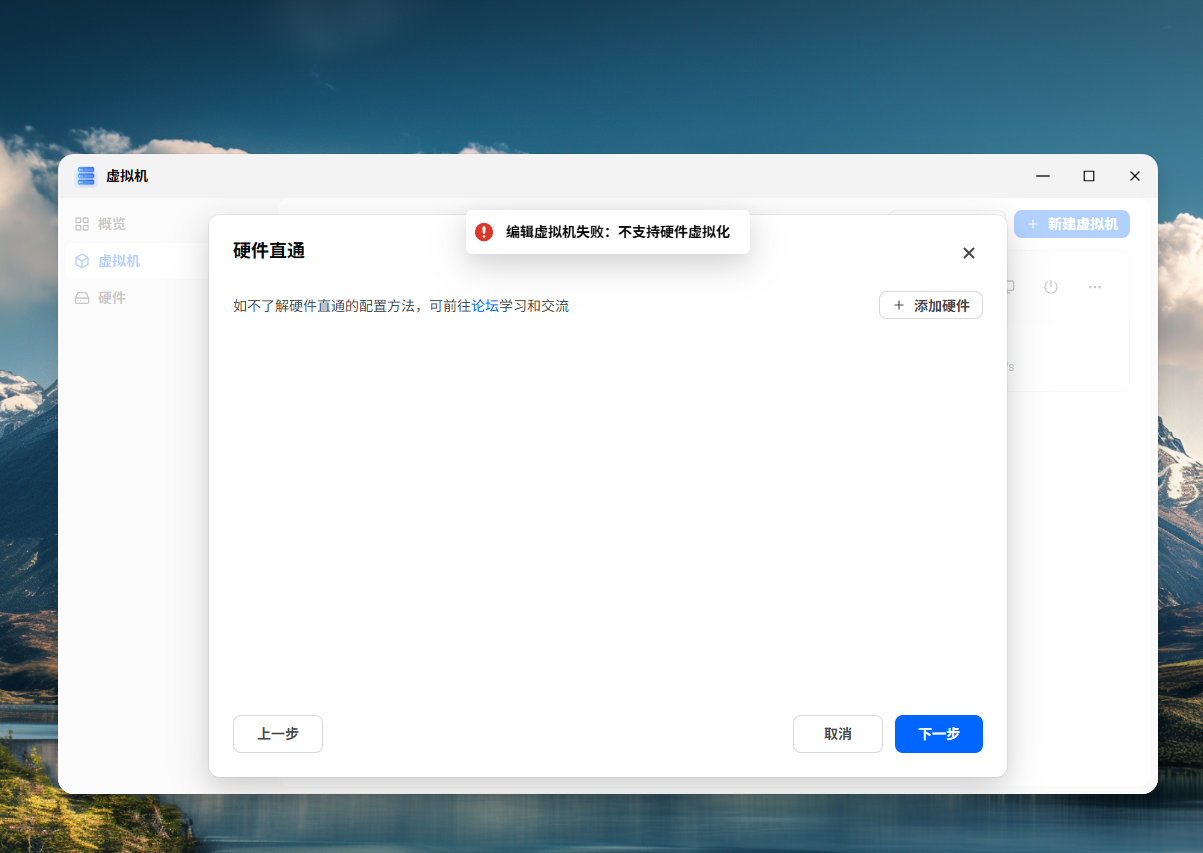1203x853 pixels.
Task: Close the 虚拟机 window
Action: click(1135, 176)
